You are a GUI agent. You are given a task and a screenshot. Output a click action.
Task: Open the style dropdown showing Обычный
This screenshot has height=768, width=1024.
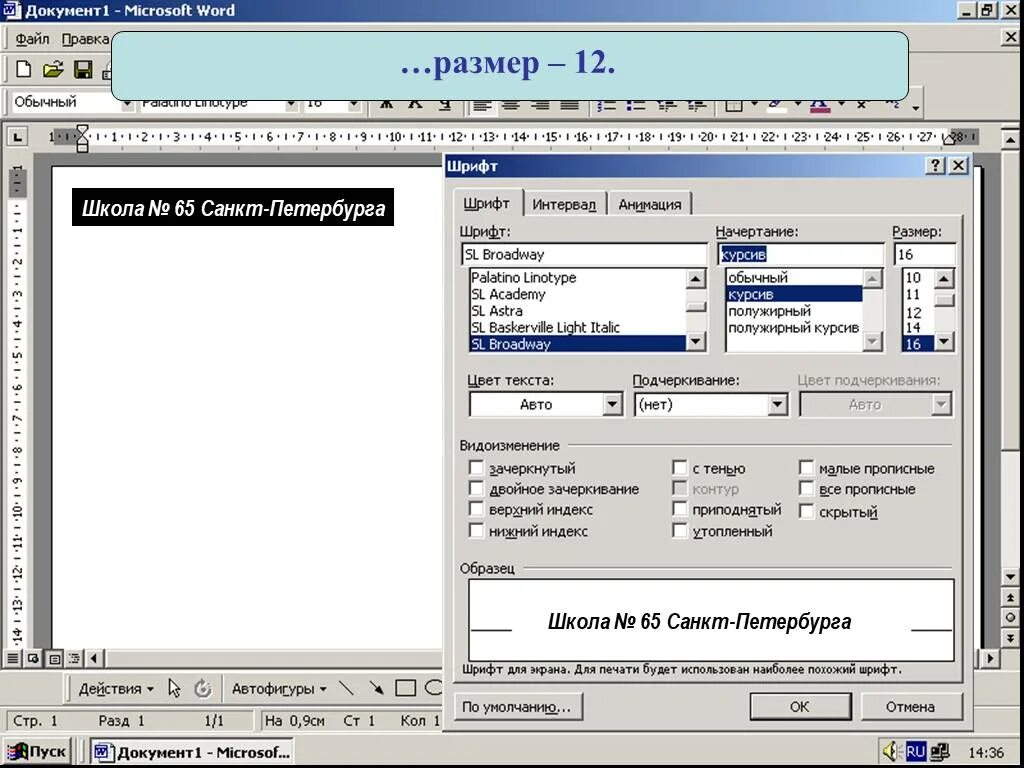coord(127,103)
